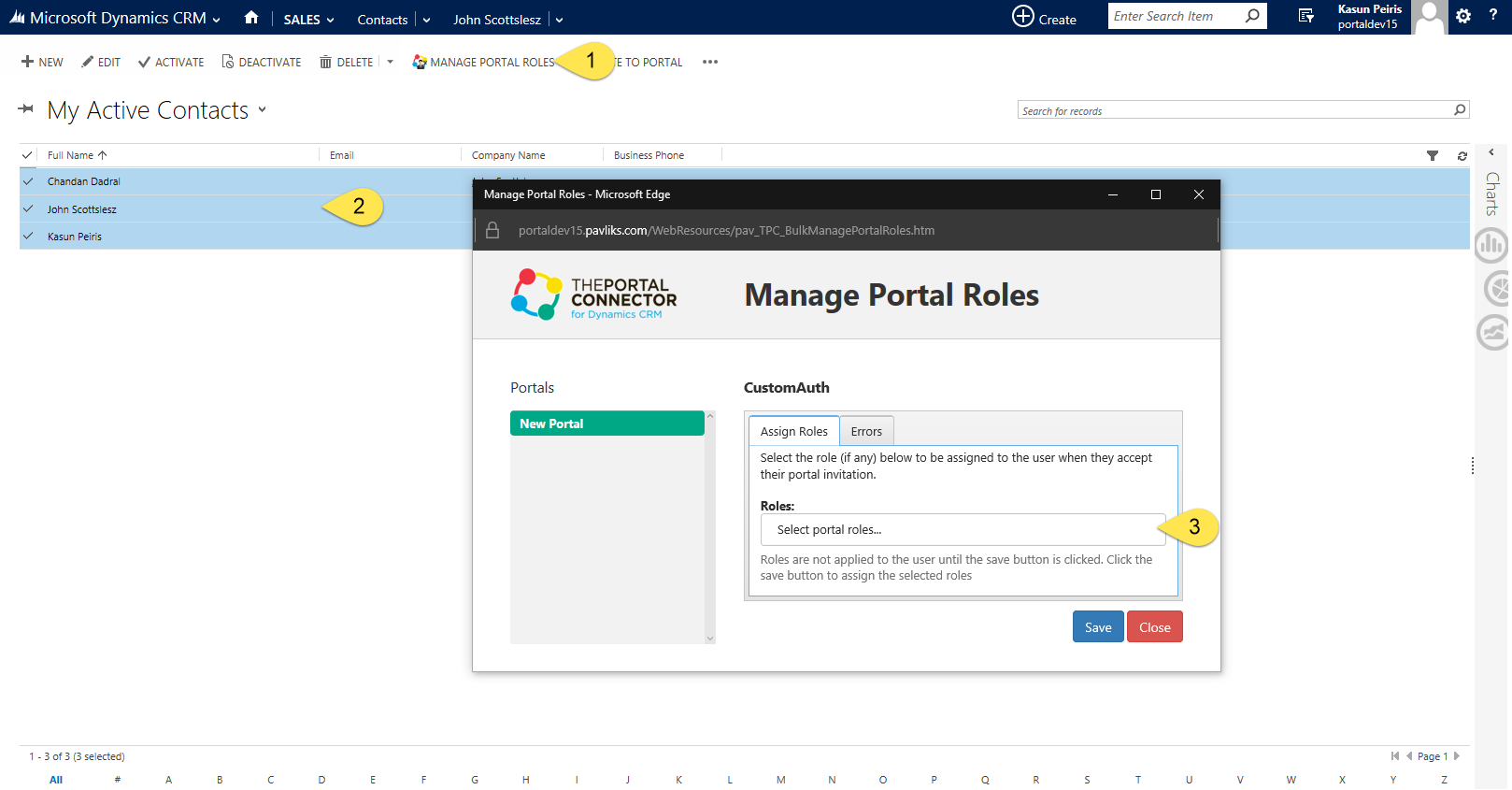Click The Portal Connector logo
The height and width of the screenshot is (790, 1512).
coord(594,294)
